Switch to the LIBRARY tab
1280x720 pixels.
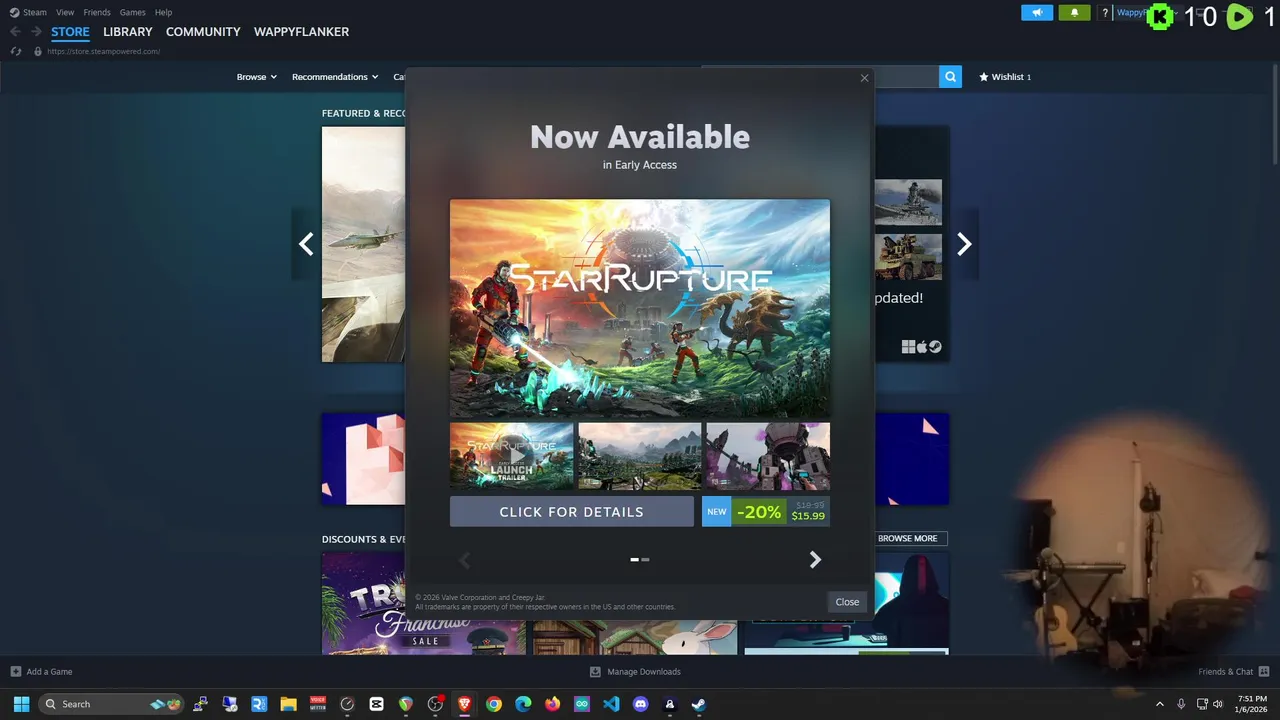pos(128,32)
